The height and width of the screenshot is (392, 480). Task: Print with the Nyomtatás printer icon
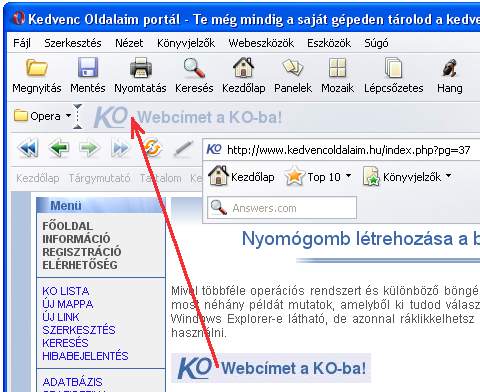tap(140, 67)
